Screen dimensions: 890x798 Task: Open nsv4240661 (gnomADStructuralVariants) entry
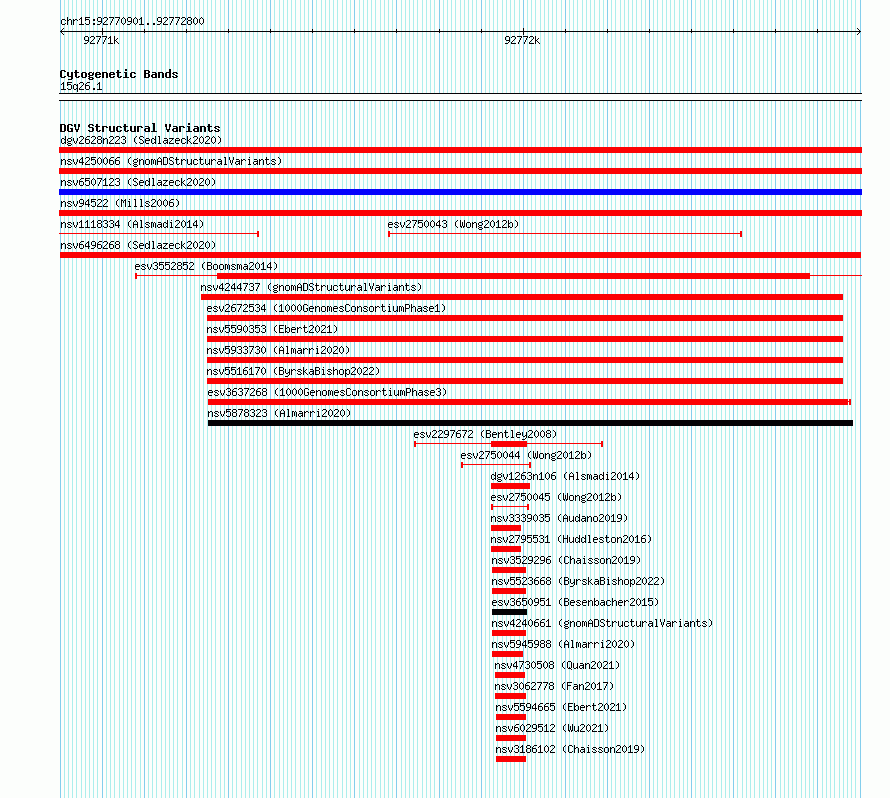pyautogui.click(x=602, y=623)
